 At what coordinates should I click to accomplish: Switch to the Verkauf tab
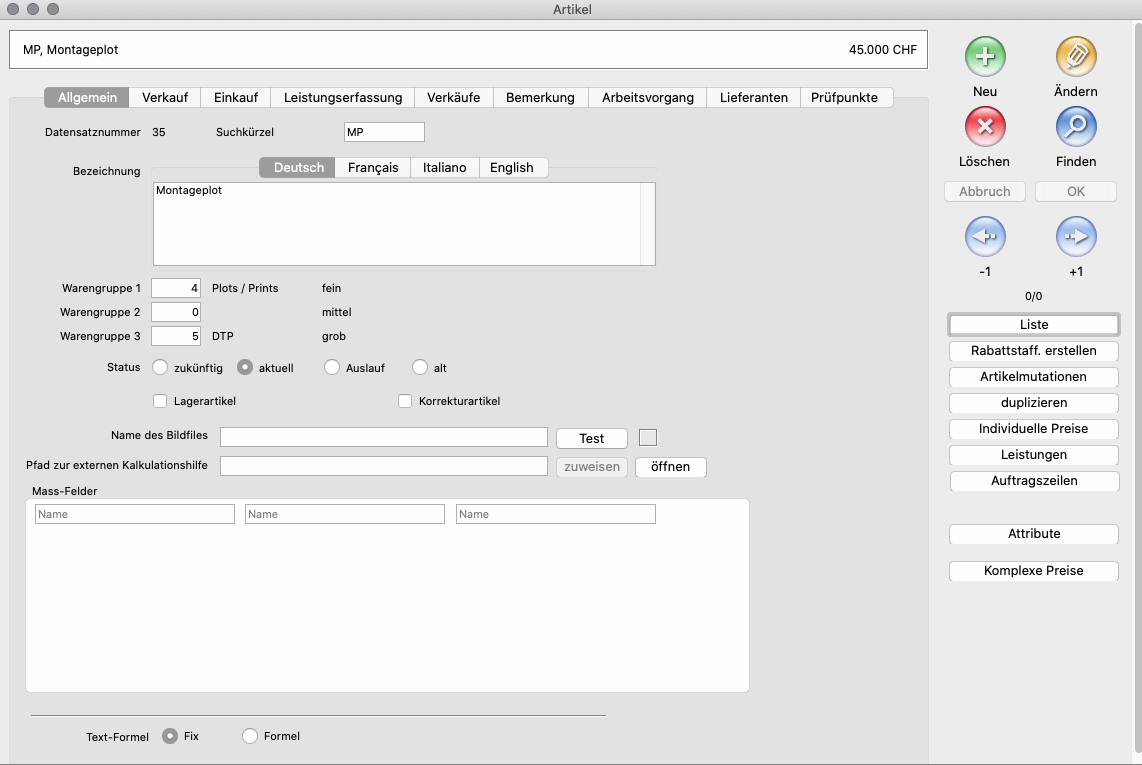click(165, 97)
